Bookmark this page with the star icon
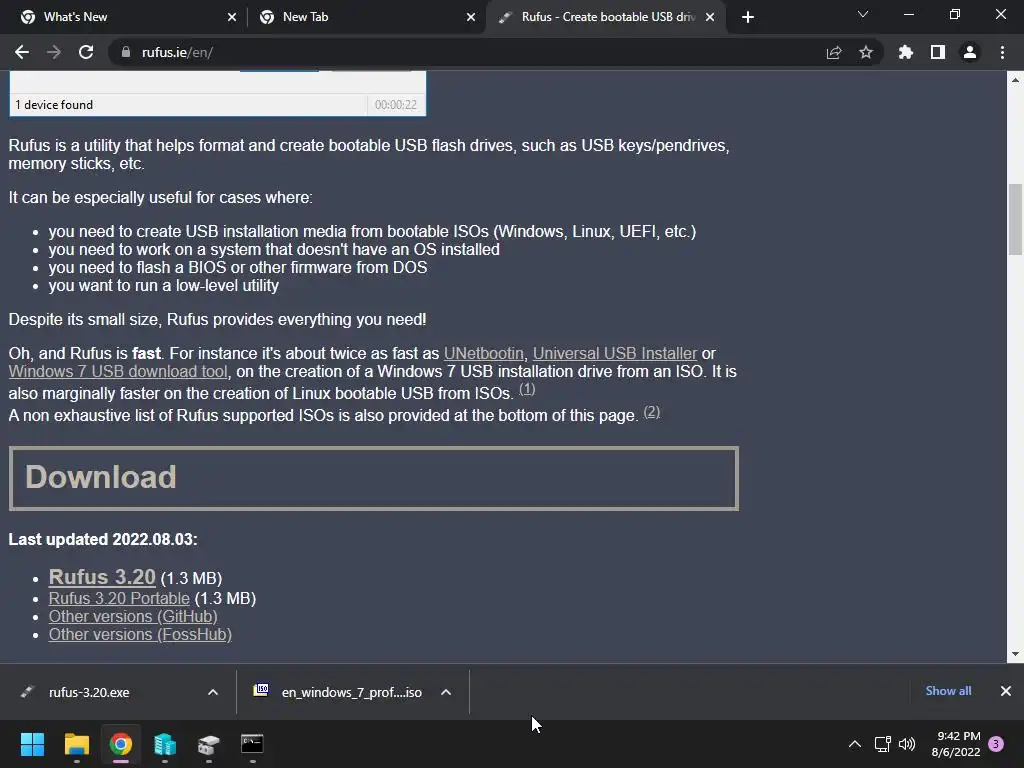1024x768 pixels. point(866,52)
